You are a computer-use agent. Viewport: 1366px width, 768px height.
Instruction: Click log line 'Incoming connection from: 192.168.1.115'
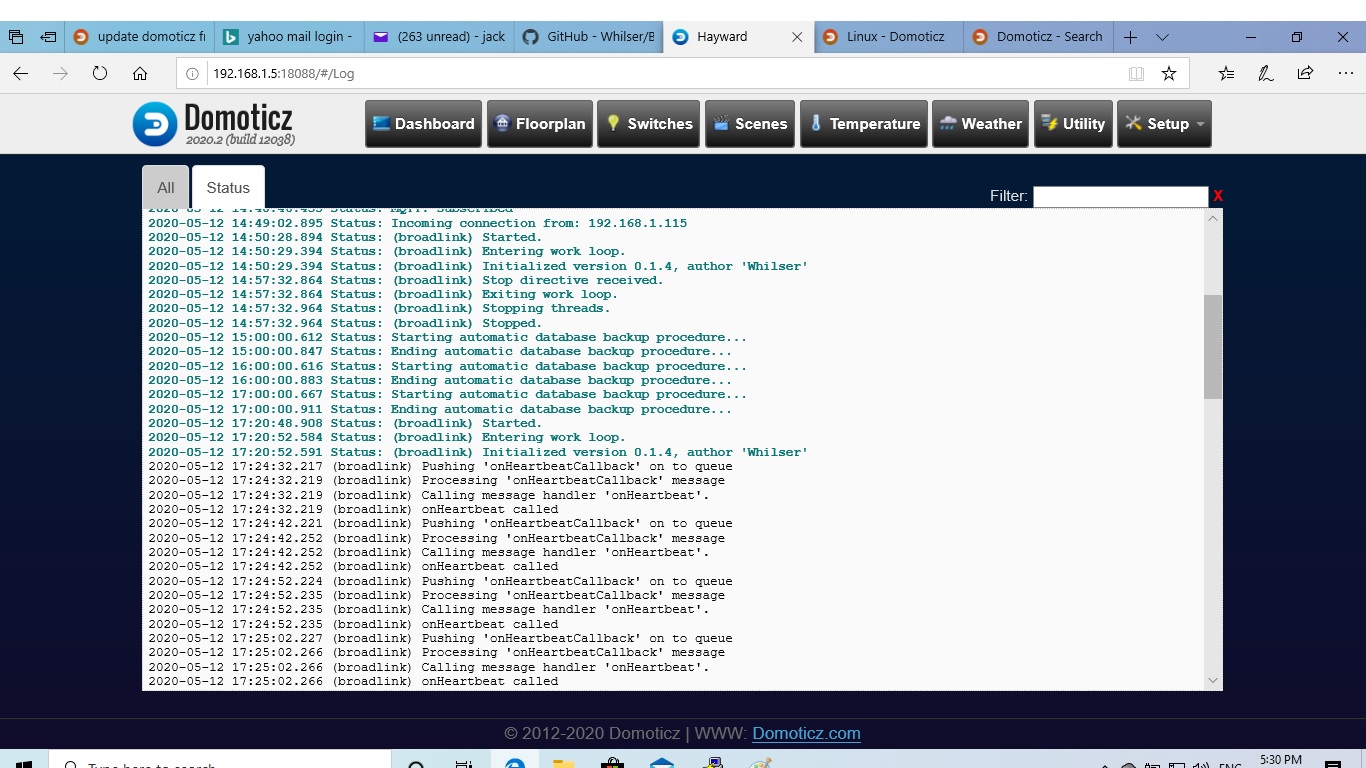pyautogui.click(x=418, y=223)
